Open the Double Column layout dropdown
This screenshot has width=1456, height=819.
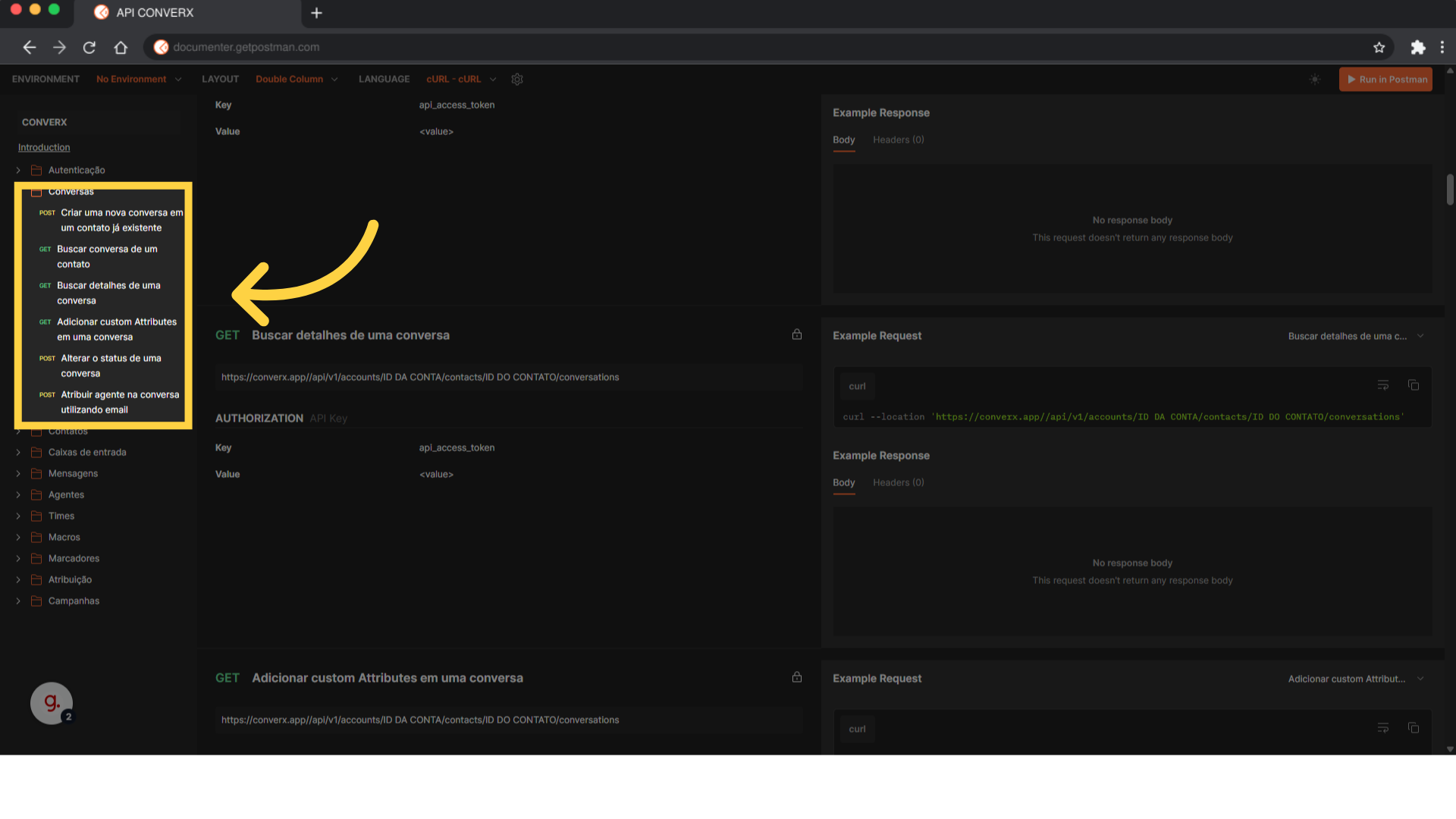297,79
